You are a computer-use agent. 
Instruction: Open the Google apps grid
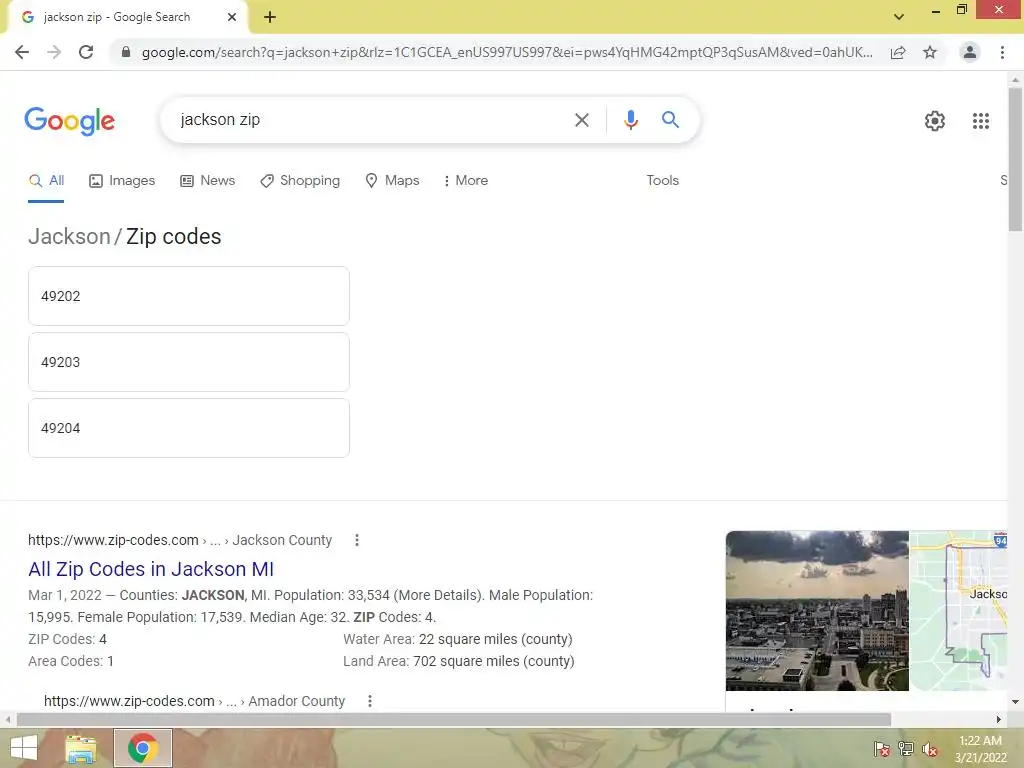click(980, 121)
